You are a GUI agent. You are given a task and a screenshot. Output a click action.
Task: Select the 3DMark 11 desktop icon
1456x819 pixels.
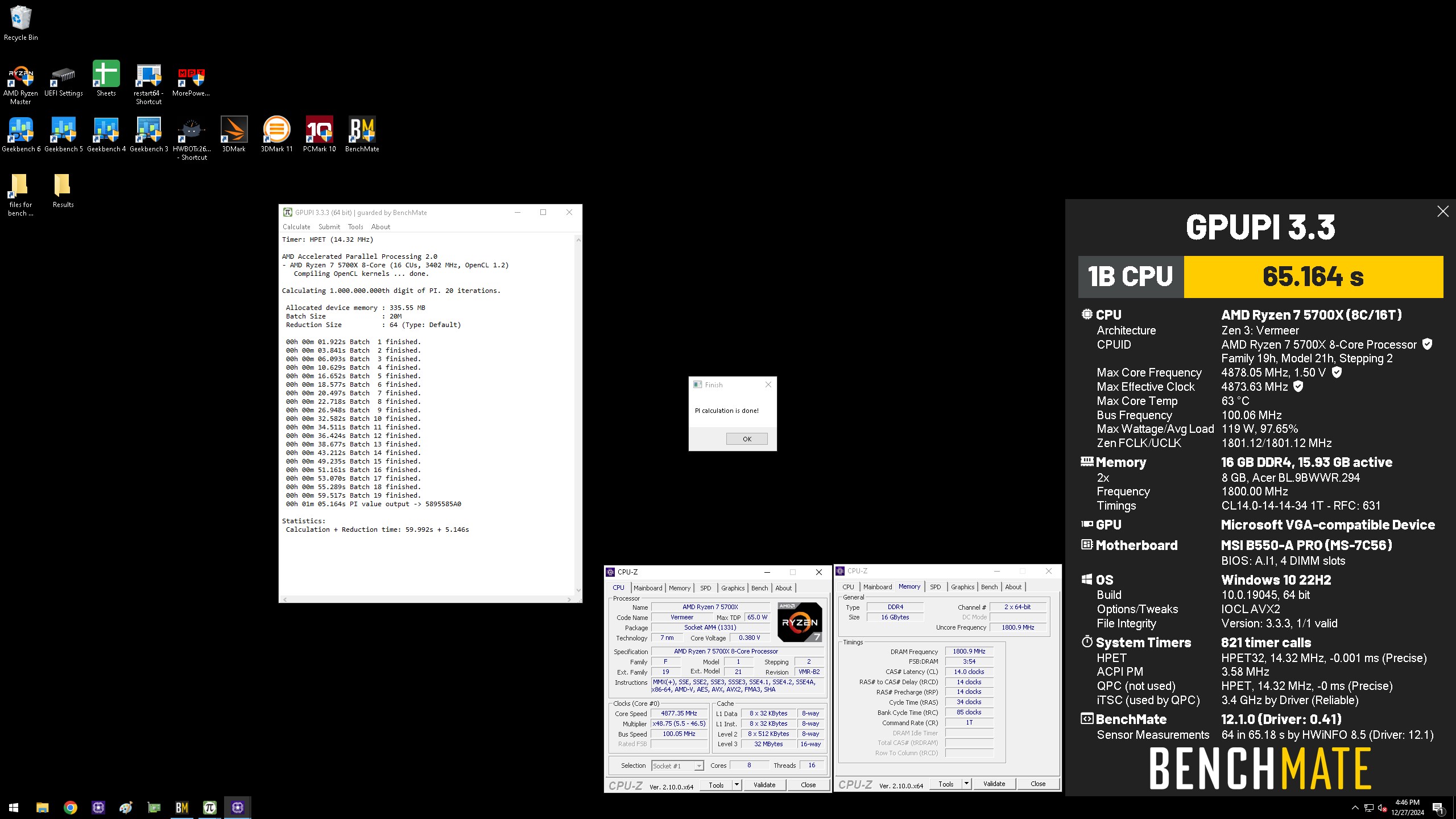(x=277, y=135)
